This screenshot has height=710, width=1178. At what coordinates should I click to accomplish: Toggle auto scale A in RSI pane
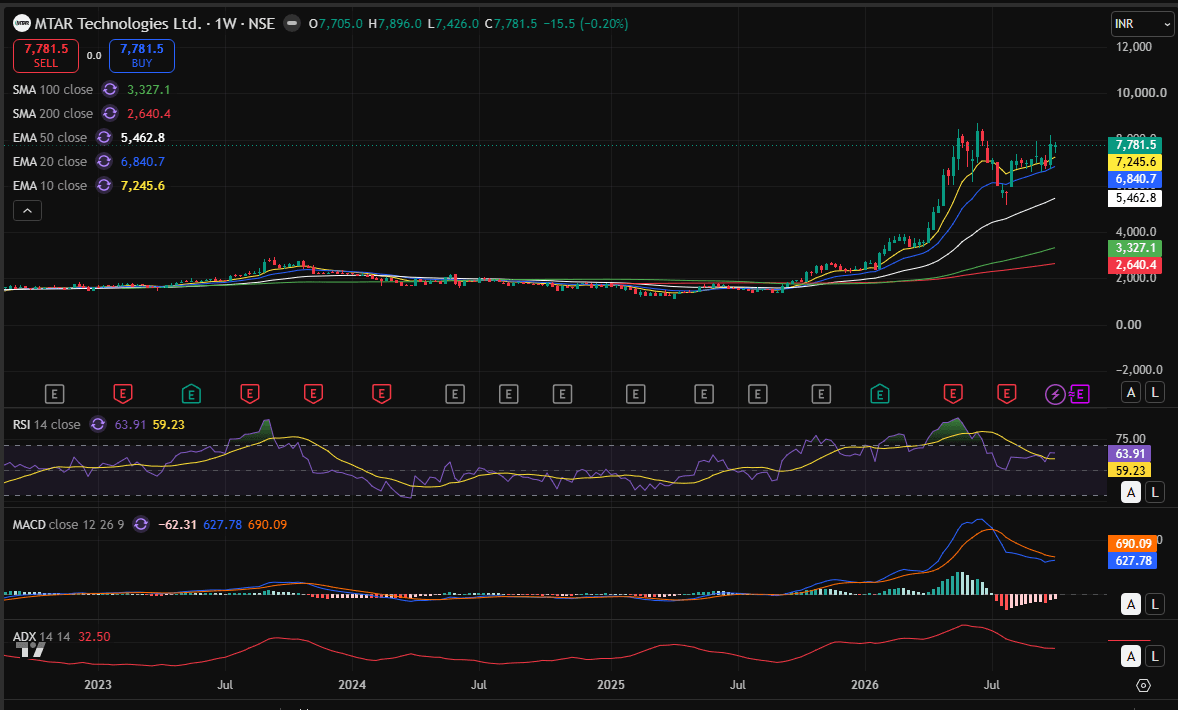point(1131,492)
